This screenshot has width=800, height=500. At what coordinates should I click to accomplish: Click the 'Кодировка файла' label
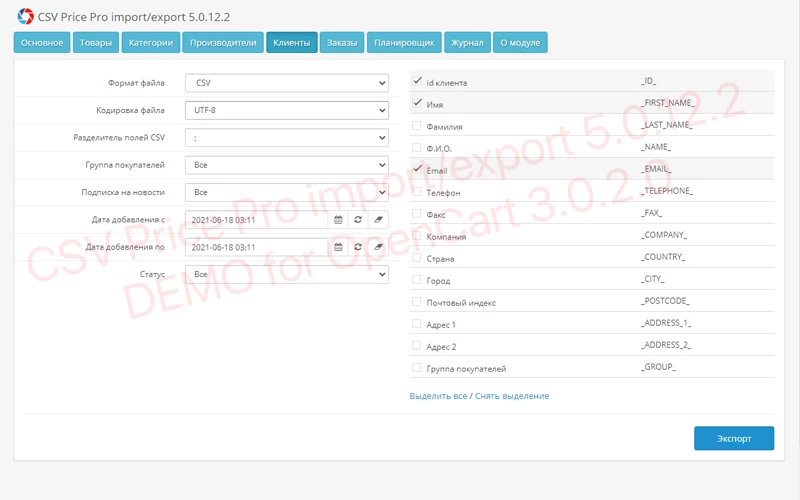(131, 110)
